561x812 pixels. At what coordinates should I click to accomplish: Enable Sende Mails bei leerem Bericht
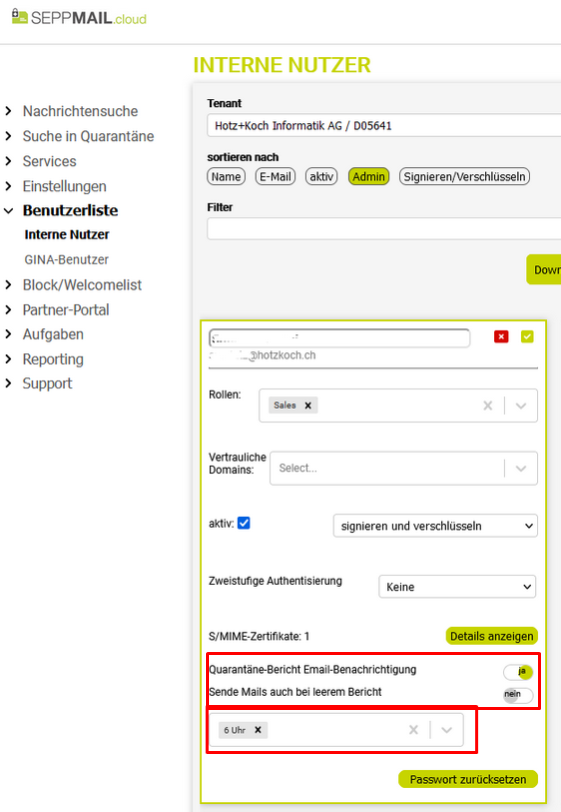[x=518, y=694]
